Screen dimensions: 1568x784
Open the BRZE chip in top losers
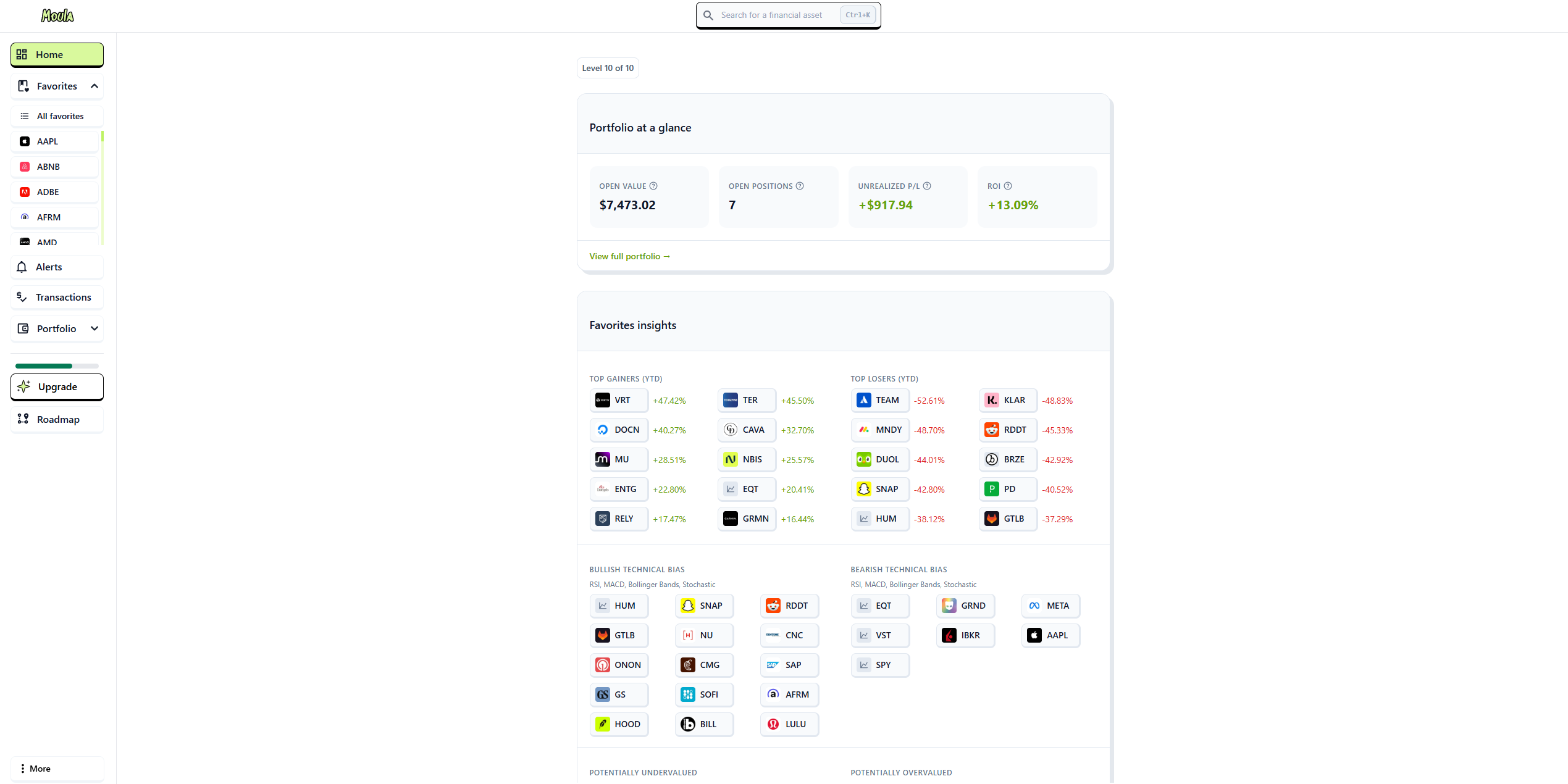[x=1008, y=459]
